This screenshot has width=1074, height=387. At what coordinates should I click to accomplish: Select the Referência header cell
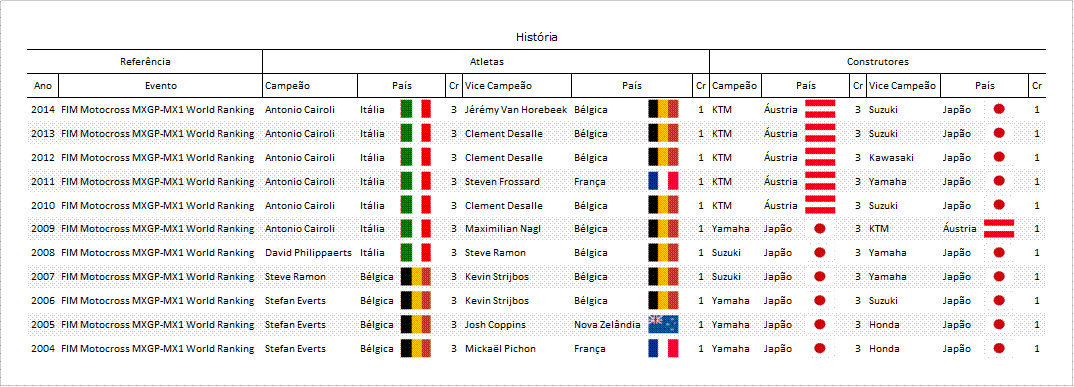[145, 62]
